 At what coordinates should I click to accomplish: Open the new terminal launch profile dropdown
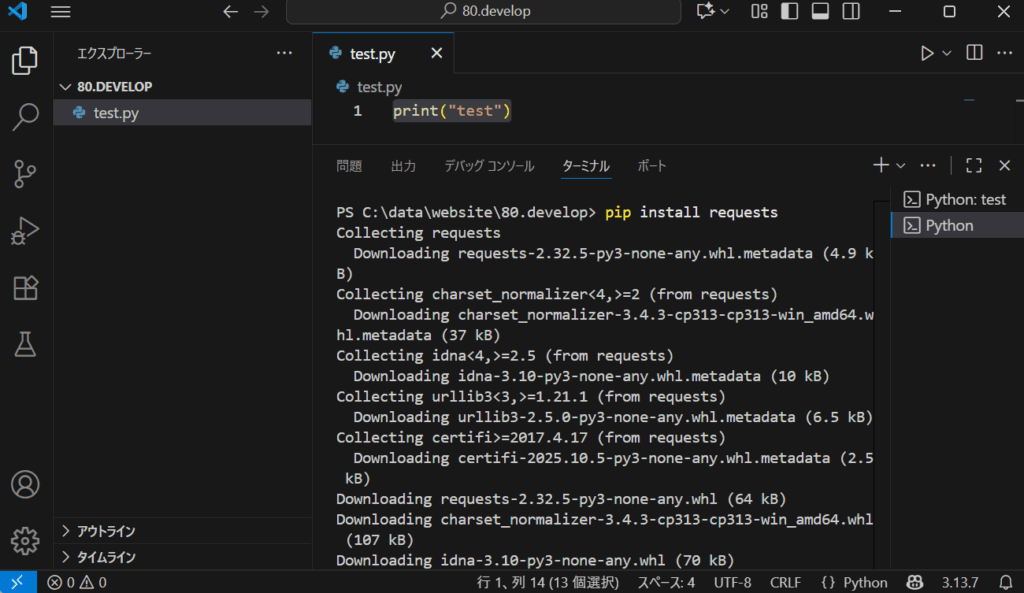pos(901,166)
